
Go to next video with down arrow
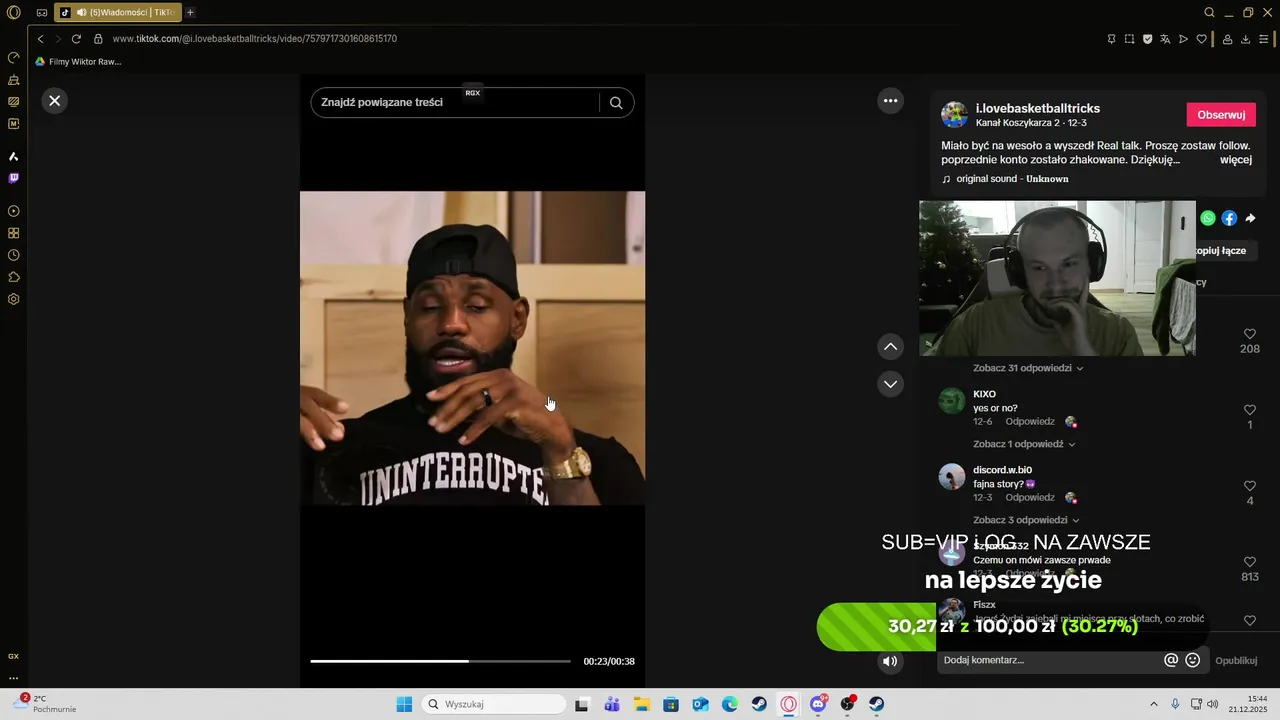tap(890, 384)
